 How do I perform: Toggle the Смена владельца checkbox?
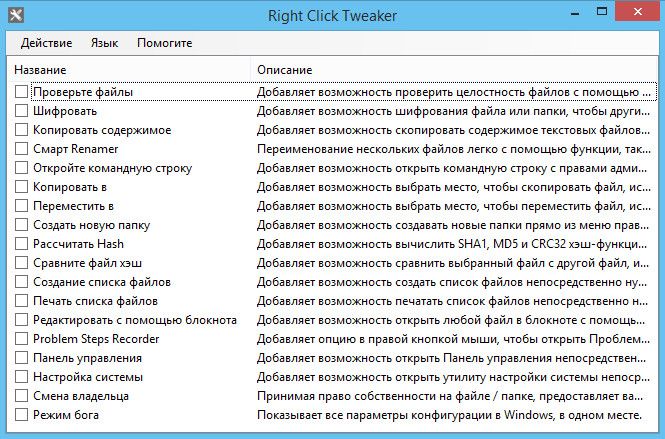(23, 396)
